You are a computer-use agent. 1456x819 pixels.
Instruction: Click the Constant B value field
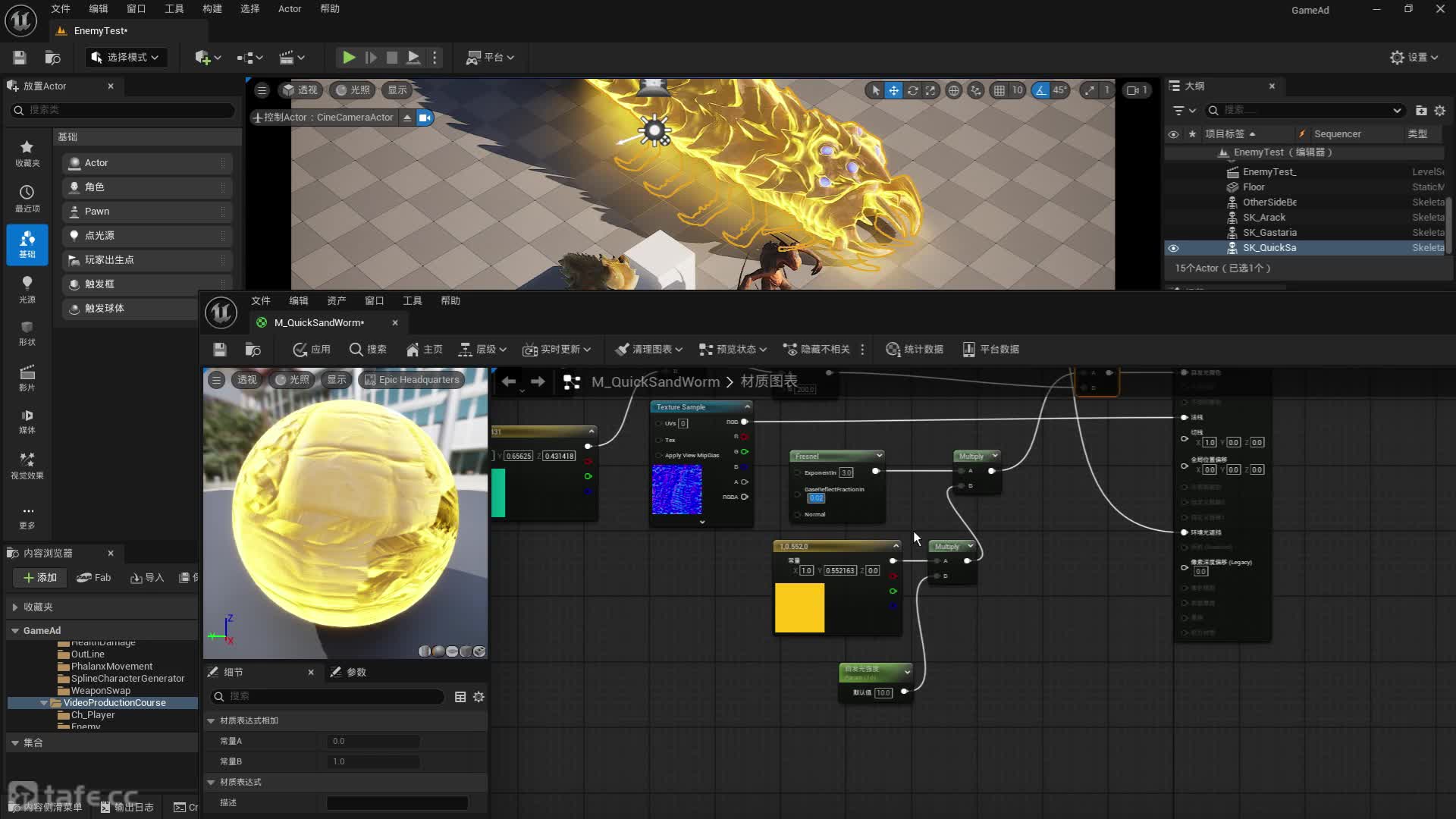(373, 761)
